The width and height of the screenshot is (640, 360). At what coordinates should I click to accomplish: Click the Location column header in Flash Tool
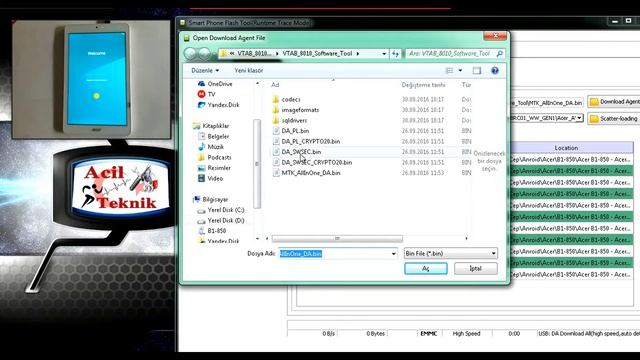(566, 148)
